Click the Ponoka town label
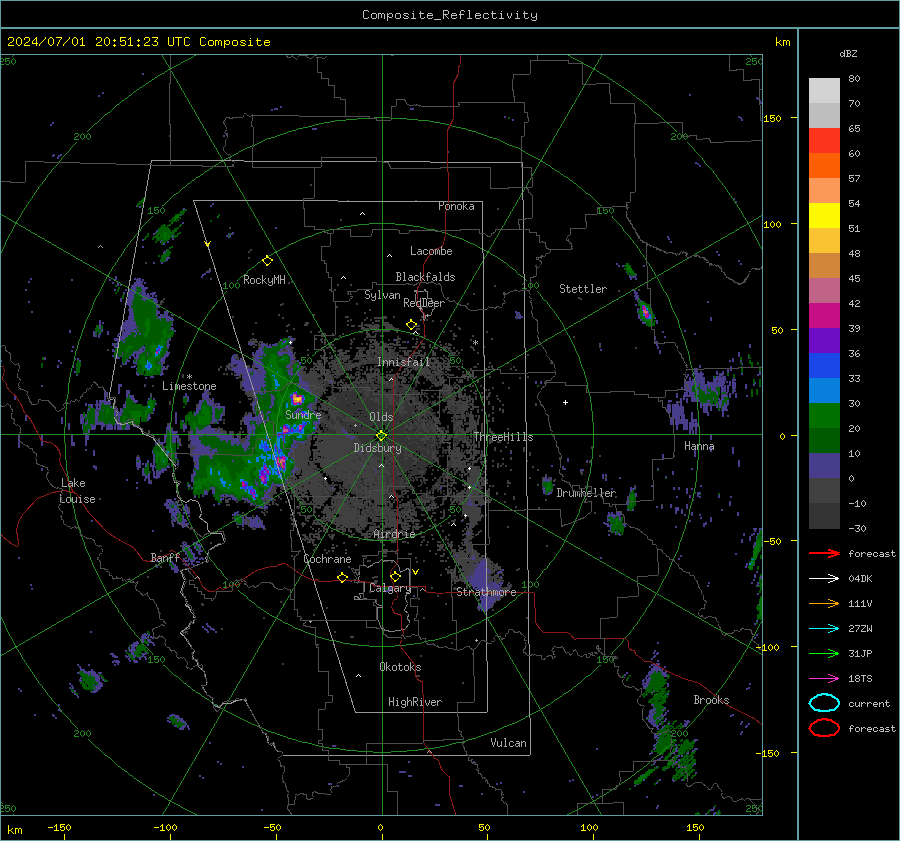 pos(456,207)
